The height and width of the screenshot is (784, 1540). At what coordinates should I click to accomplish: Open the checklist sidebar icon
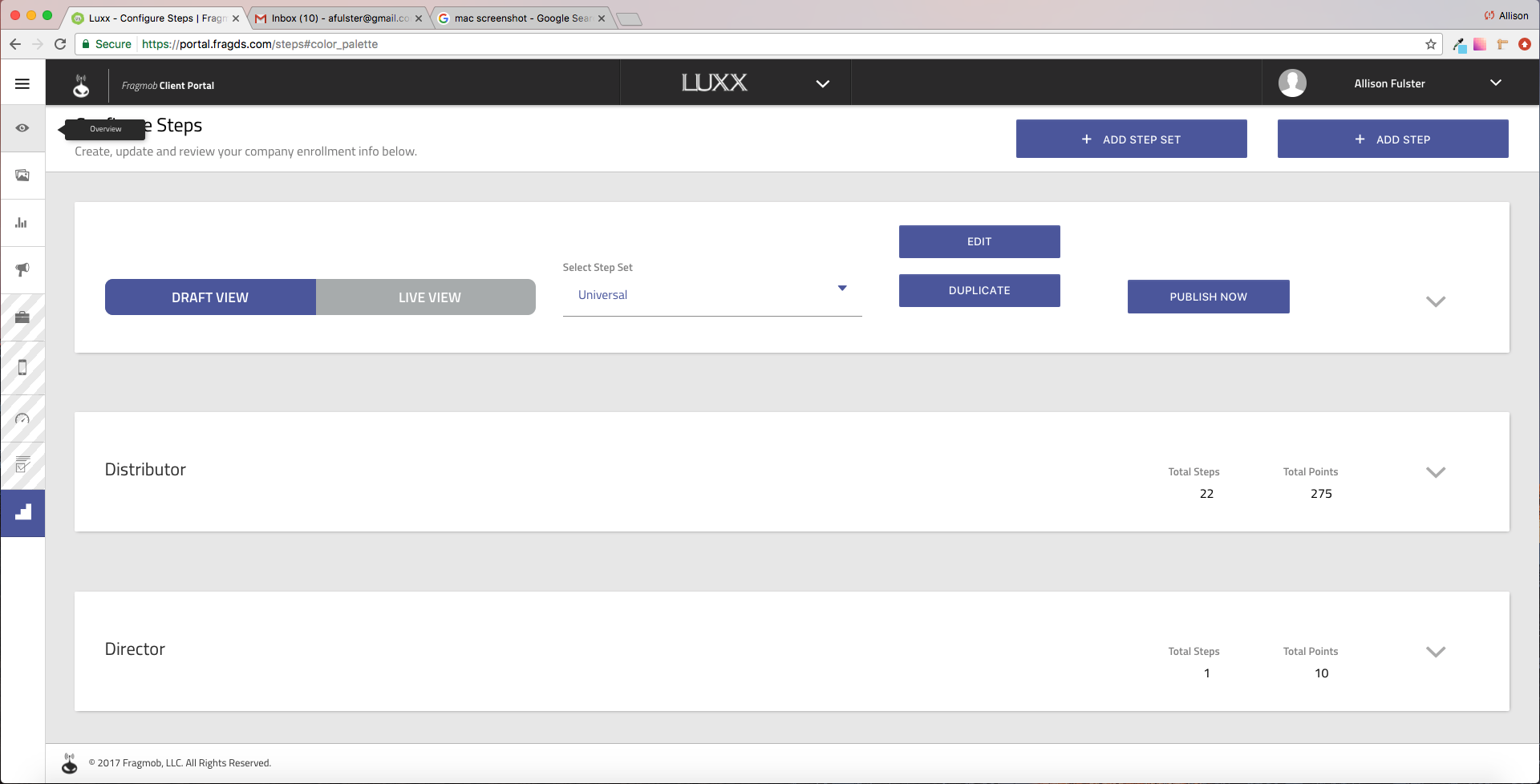click(x=22, y=465)
